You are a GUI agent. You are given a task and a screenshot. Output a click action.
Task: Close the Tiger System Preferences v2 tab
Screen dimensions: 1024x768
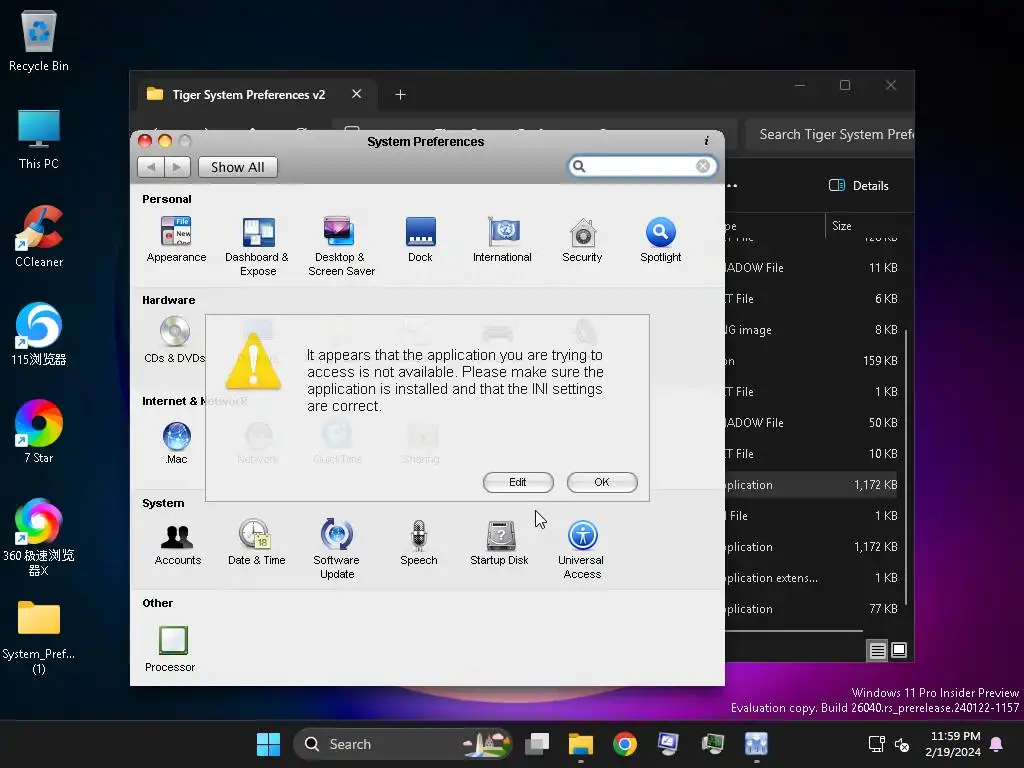(357, 94)
